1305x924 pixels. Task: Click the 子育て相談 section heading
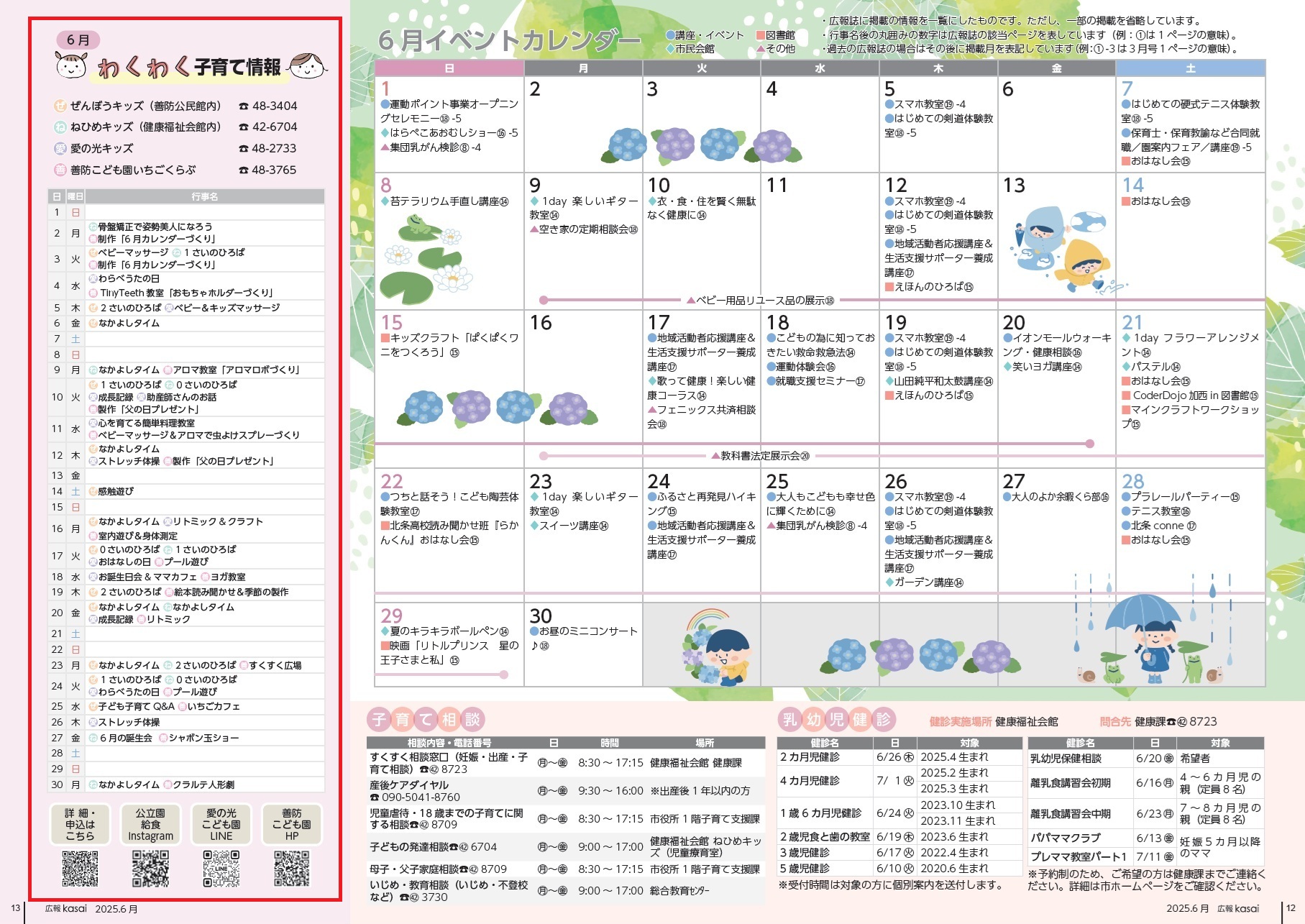coord(426,719)
